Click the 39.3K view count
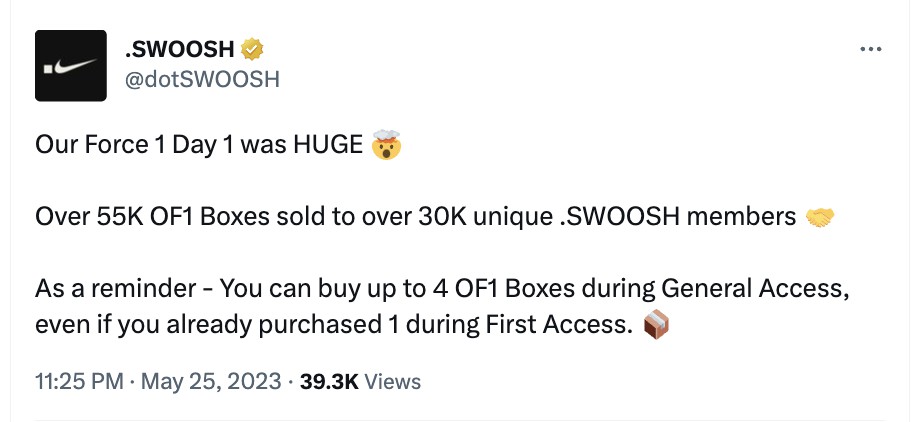This screenshot has height=422, width=914. (329, 381)
